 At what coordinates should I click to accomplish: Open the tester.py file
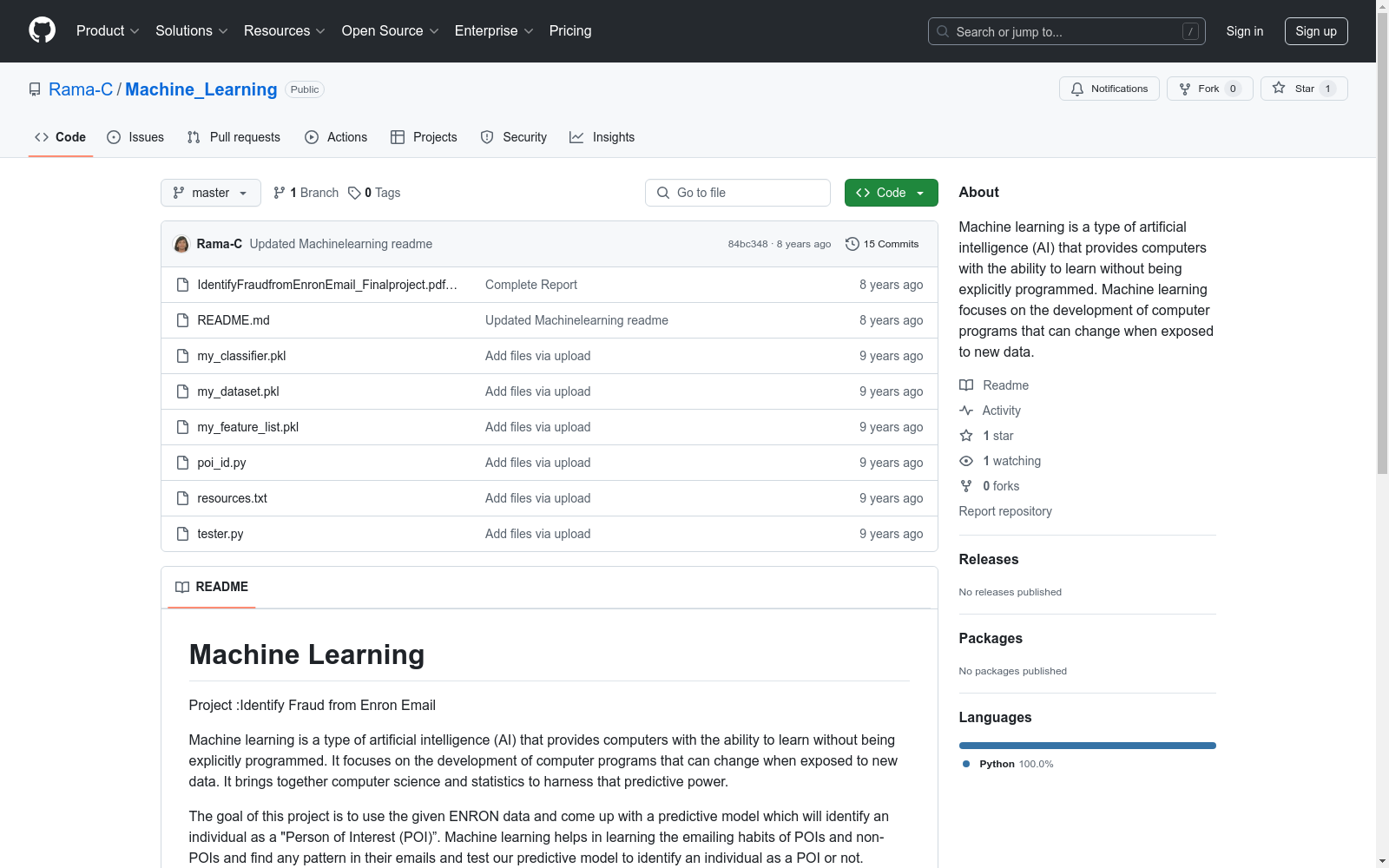click(221, 534)
